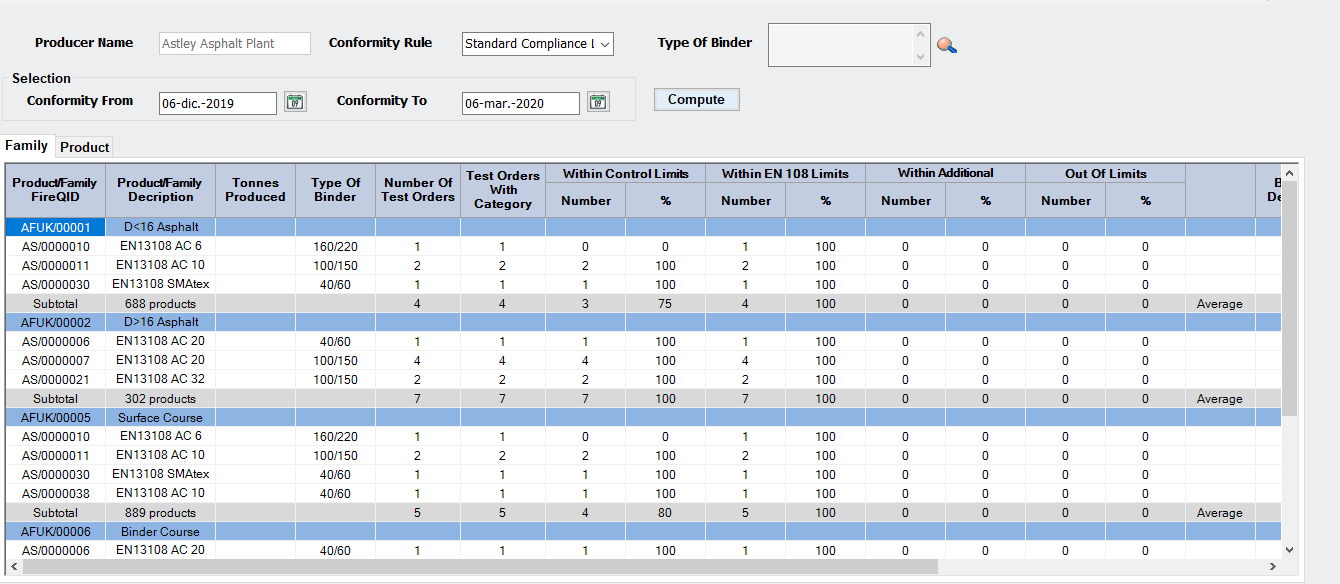The image size is (1340, 584).
Task: Click the 80 percent subtotal cell
Action: point(665,513)
